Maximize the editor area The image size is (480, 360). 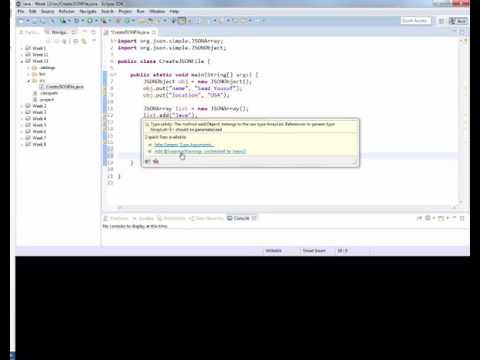tap(462, 32)
